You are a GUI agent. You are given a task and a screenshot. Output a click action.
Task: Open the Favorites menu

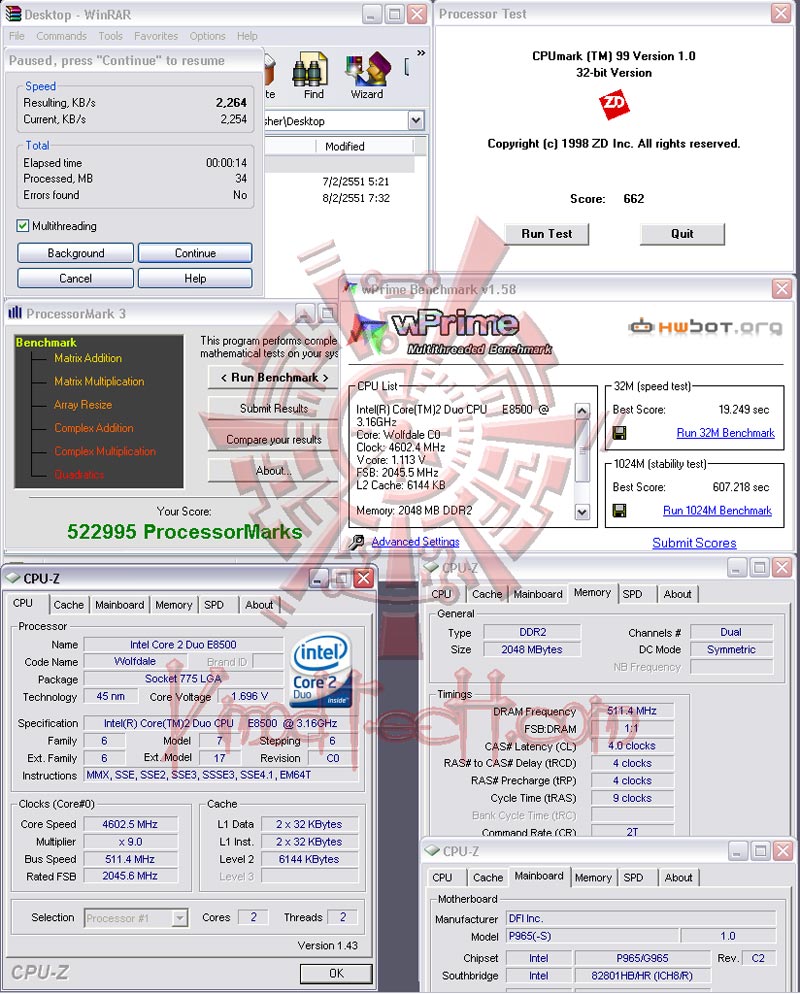156,36
